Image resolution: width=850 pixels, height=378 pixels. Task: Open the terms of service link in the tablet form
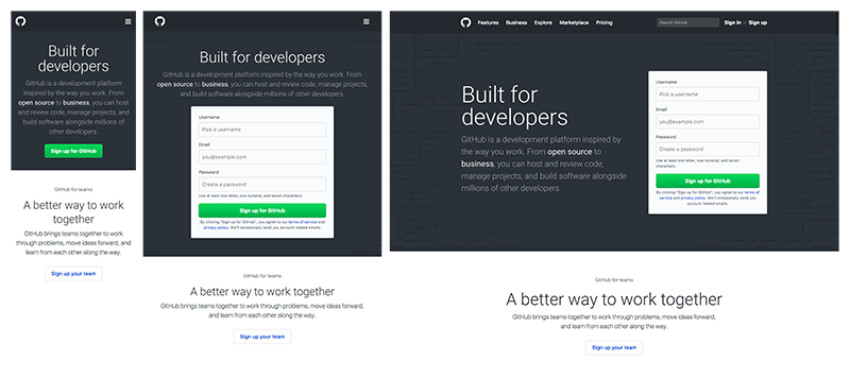[x=302, y=222]
